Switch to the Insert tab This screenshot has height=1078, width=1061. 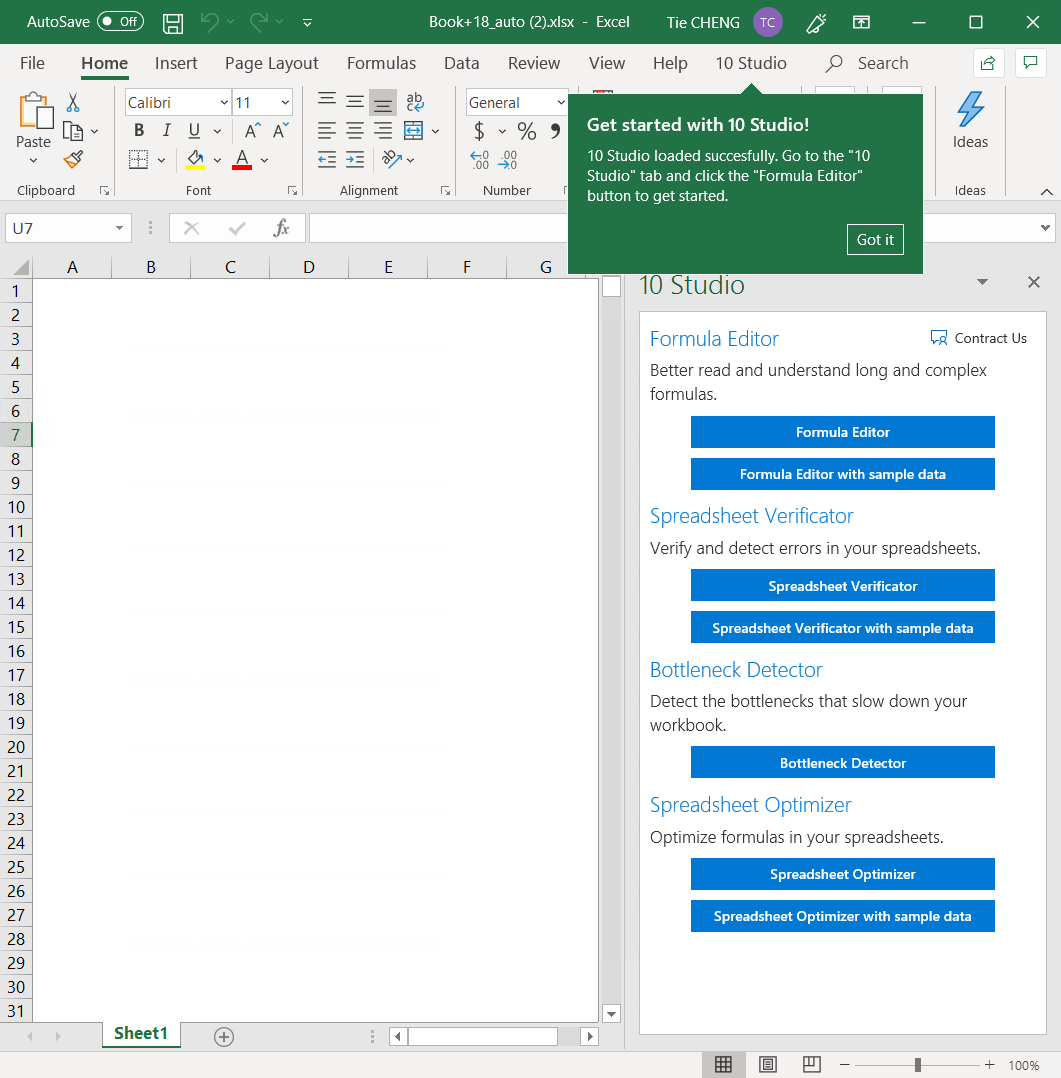tap(176, 63)
